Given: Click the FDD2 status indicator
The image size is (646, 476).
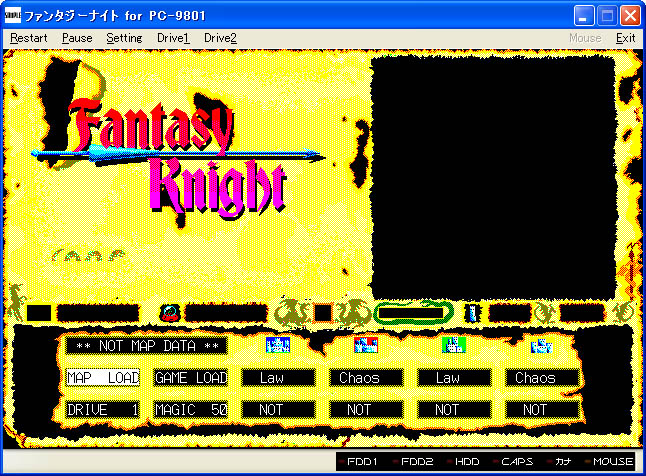Looking at the screenshot, I should pos(414,462).
